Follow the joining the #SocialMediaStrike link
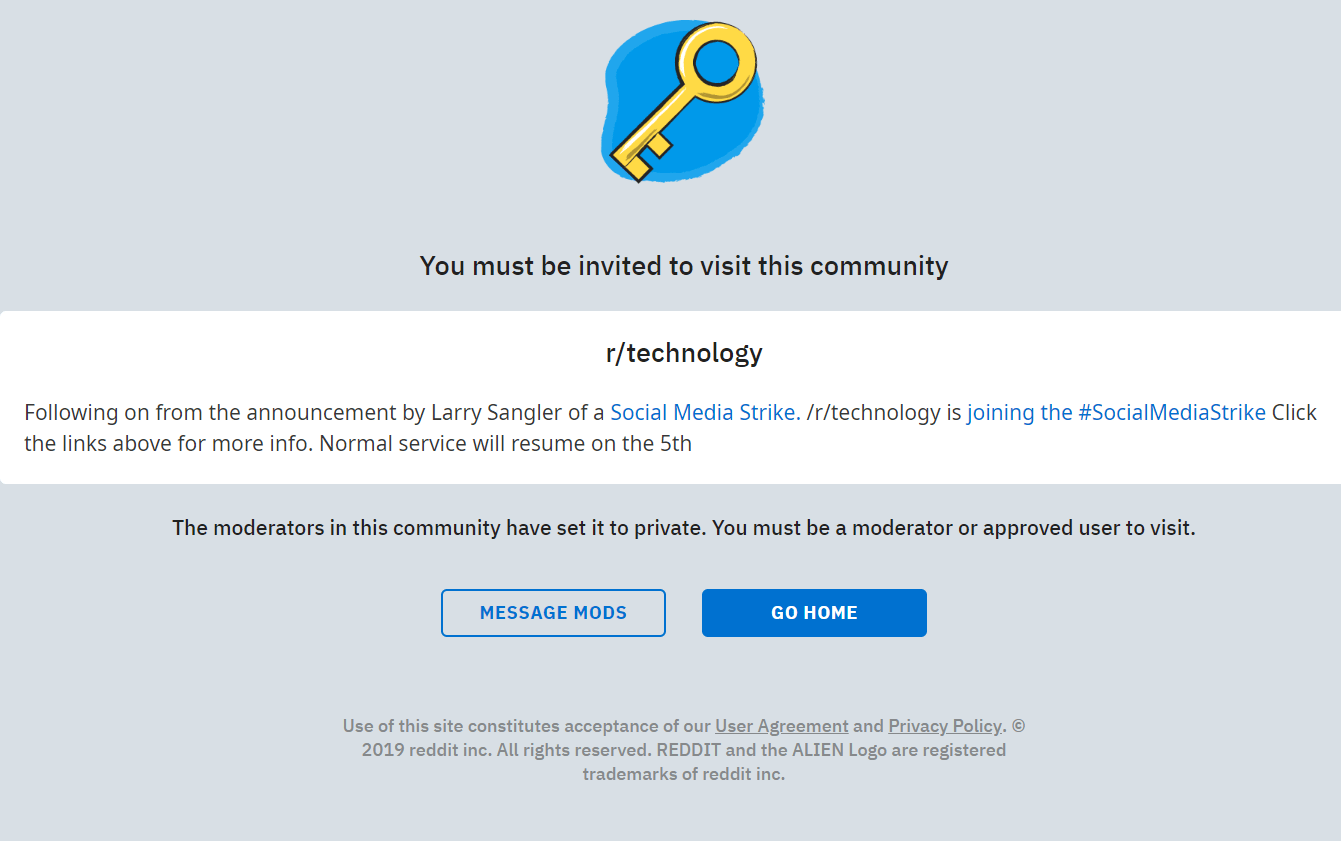The image size is (1341, 841). click(x=1115, y=412)
